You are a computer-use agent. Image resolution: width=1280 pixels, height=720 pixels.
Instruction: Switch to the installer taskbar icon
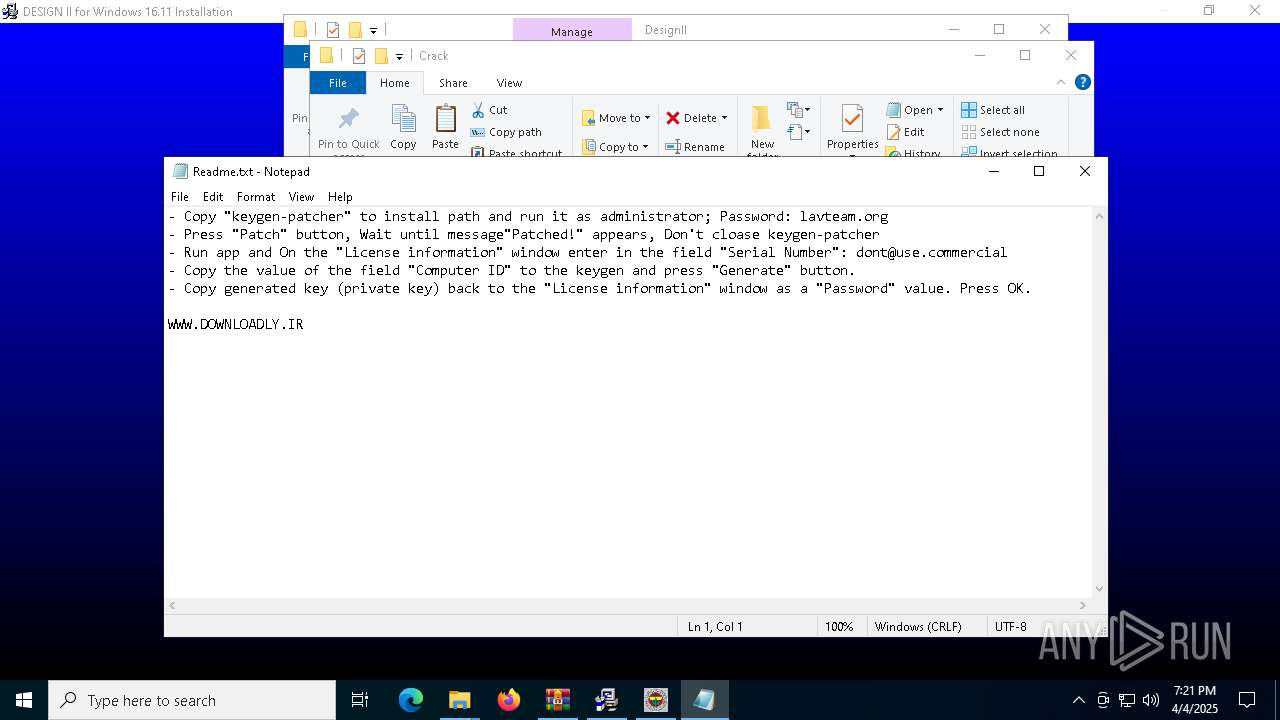607,700
